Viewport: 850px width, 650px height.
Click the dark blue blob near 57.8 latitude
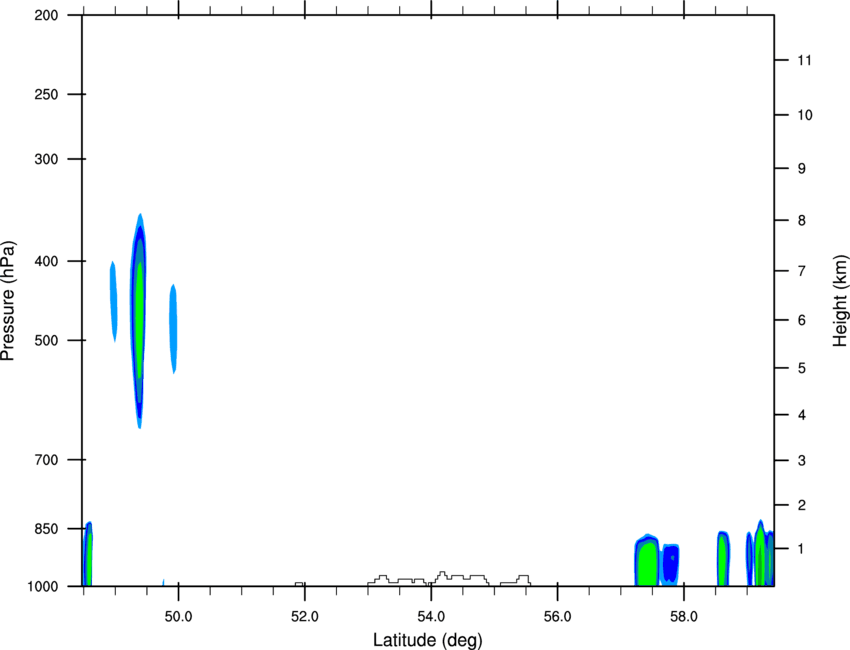click(x=670, y=564)
